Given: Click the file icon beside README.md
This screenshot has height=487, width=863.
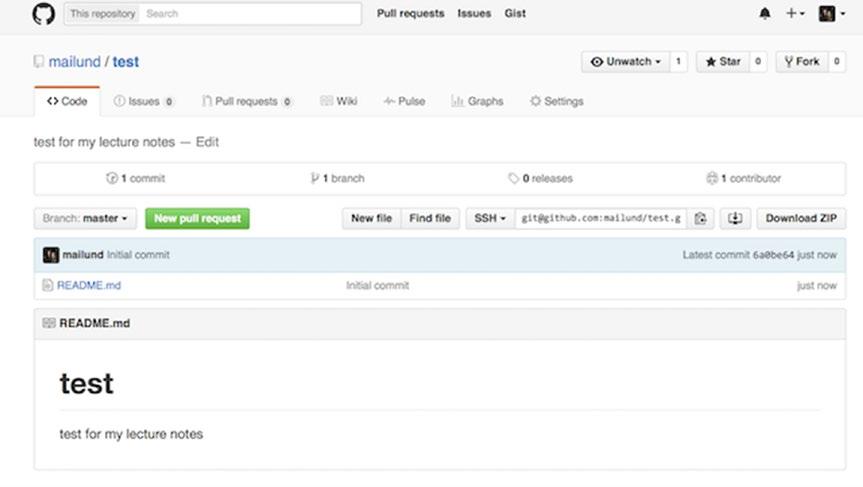Looking at the screenshot, I should (48, 285).
